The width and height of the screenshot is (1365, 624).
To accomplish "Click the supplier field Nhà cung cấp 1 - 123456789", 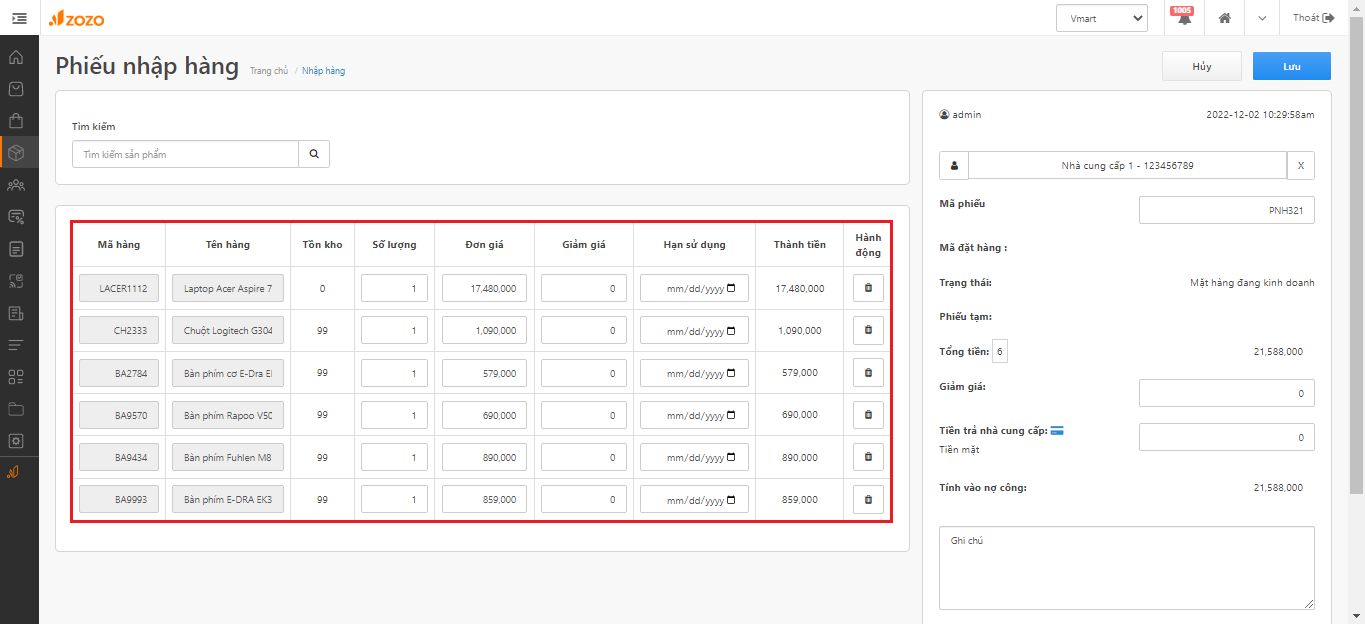I will coord(1127,165).
